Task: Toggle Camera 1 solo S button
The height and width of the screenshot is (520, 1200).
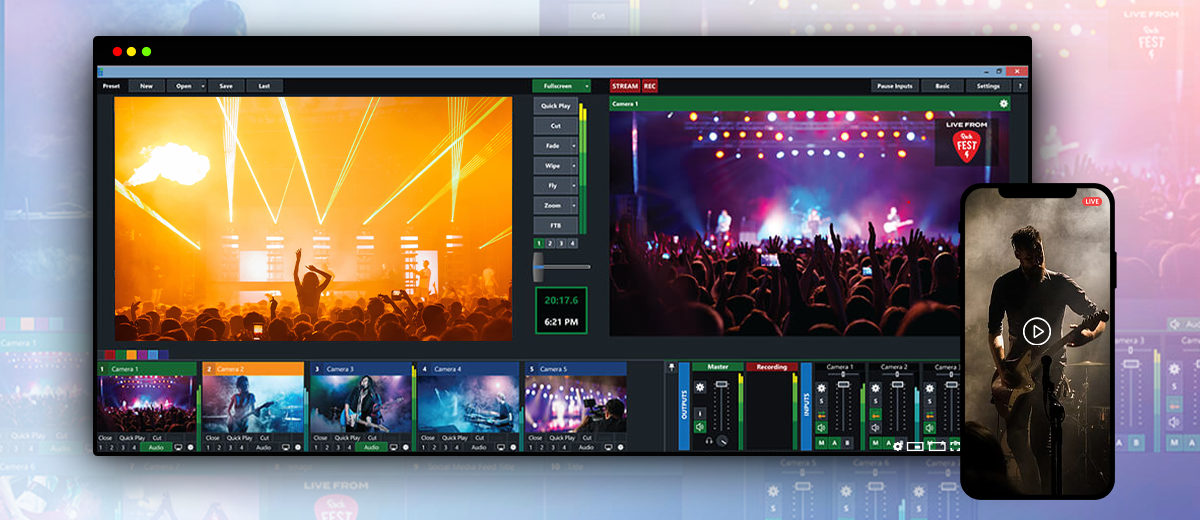Action: (822, 401)
